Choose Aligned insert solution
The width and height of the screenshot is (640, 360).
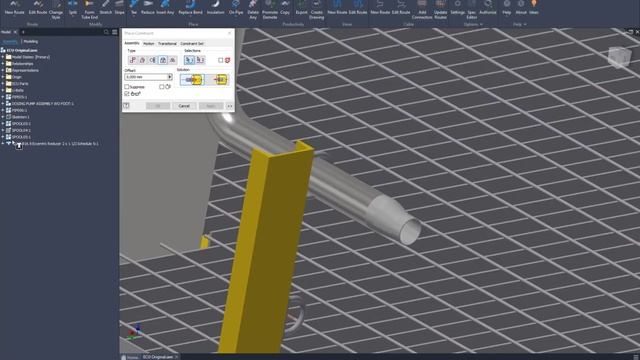(x=217, y=80)
